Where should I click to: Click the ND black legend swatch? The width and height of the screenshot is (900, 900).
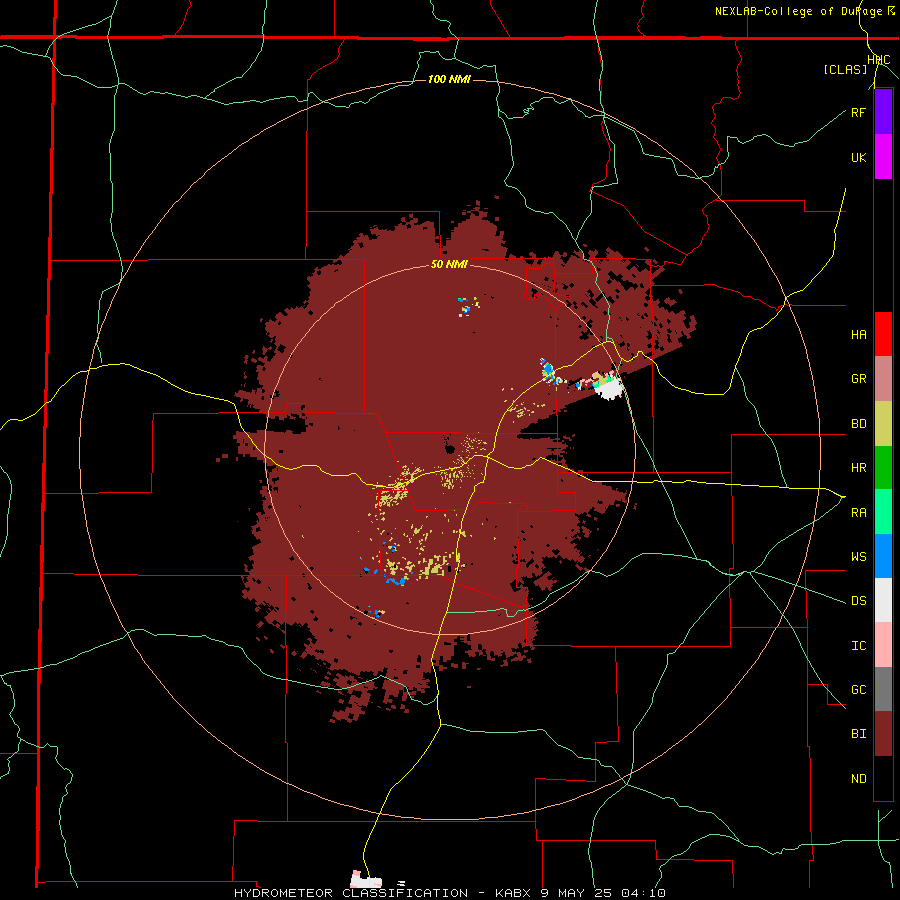[x=883, y=778]
